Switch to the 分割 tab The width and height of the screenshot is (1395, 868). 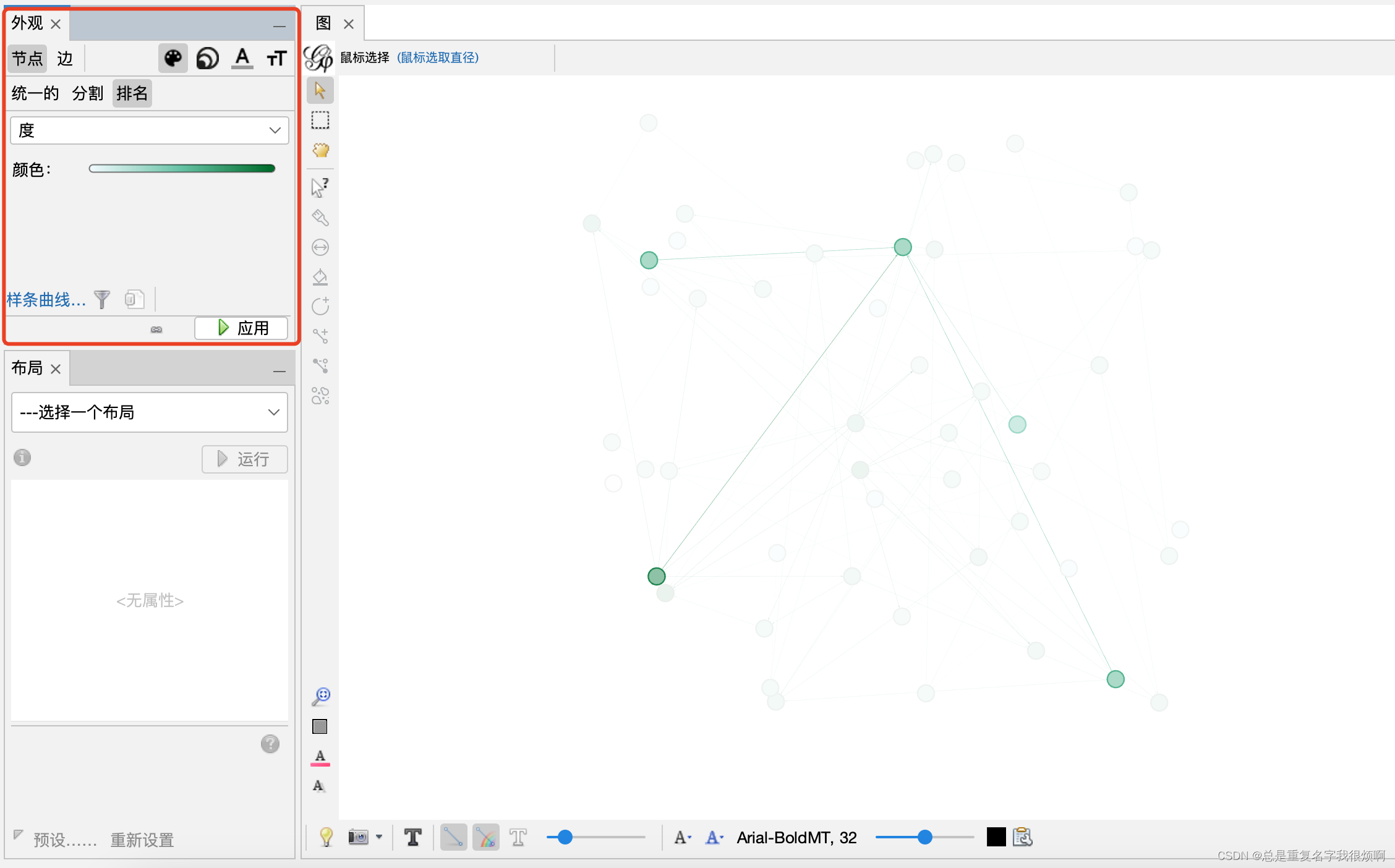tap(87, 93)
